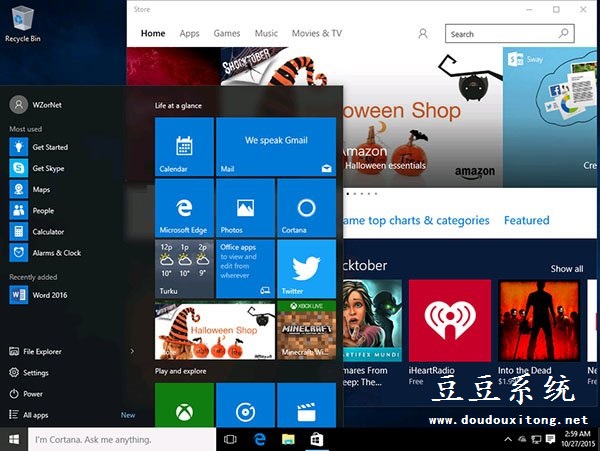Image resolution: width=600 pixels, height=451 pixels.
Task: Open the Turku weather tile
Action: [184, 269]
